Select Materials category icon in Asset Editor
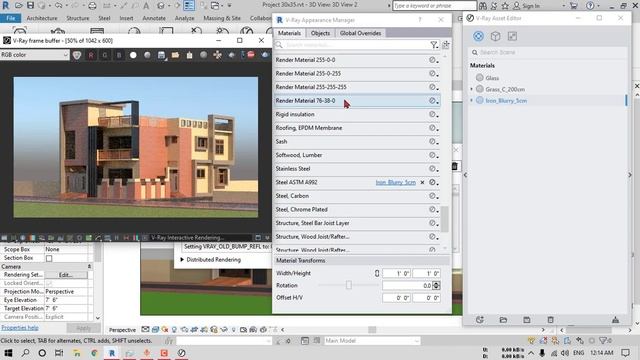Image resolution: width=640 pixels, height=360 pixels. (x=478, y=36)
